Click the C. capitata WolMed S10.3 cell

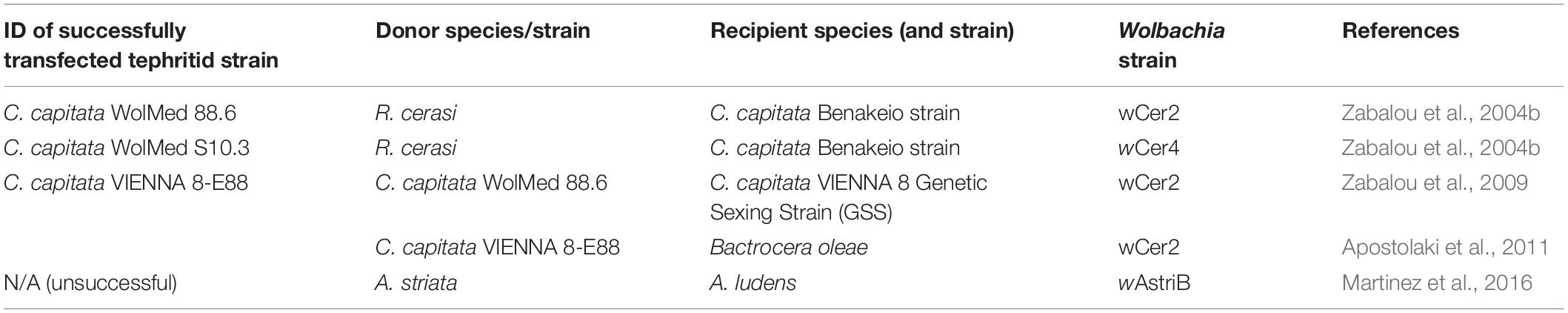point(127,148)
